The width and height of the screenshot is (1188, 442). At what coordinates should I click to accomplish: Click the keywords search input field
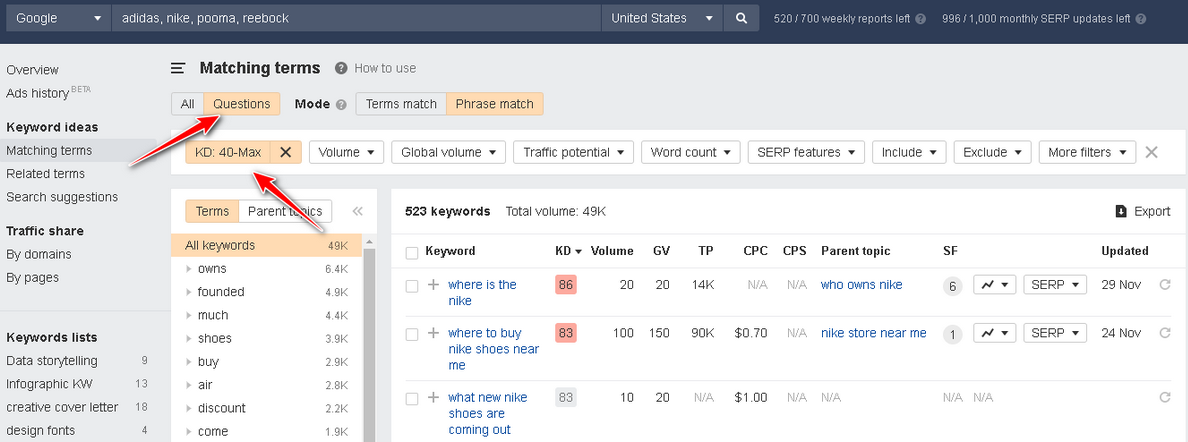[356, 18]
